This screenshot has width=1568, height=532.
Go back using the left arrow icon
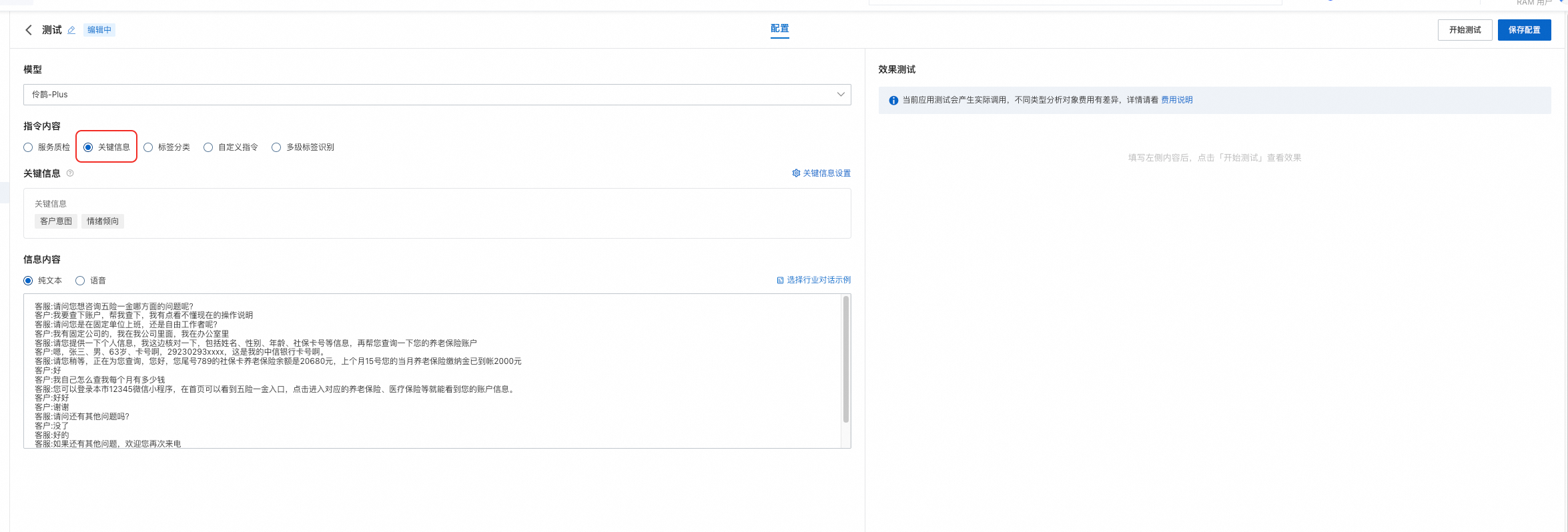click(28, 30)
